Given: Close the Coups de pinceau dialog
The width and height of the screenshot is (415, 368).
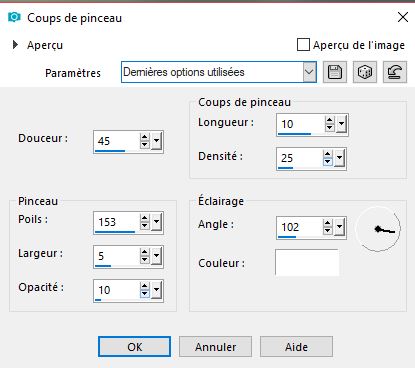Looking at the screenshot, I should click(x=403, y=17).
